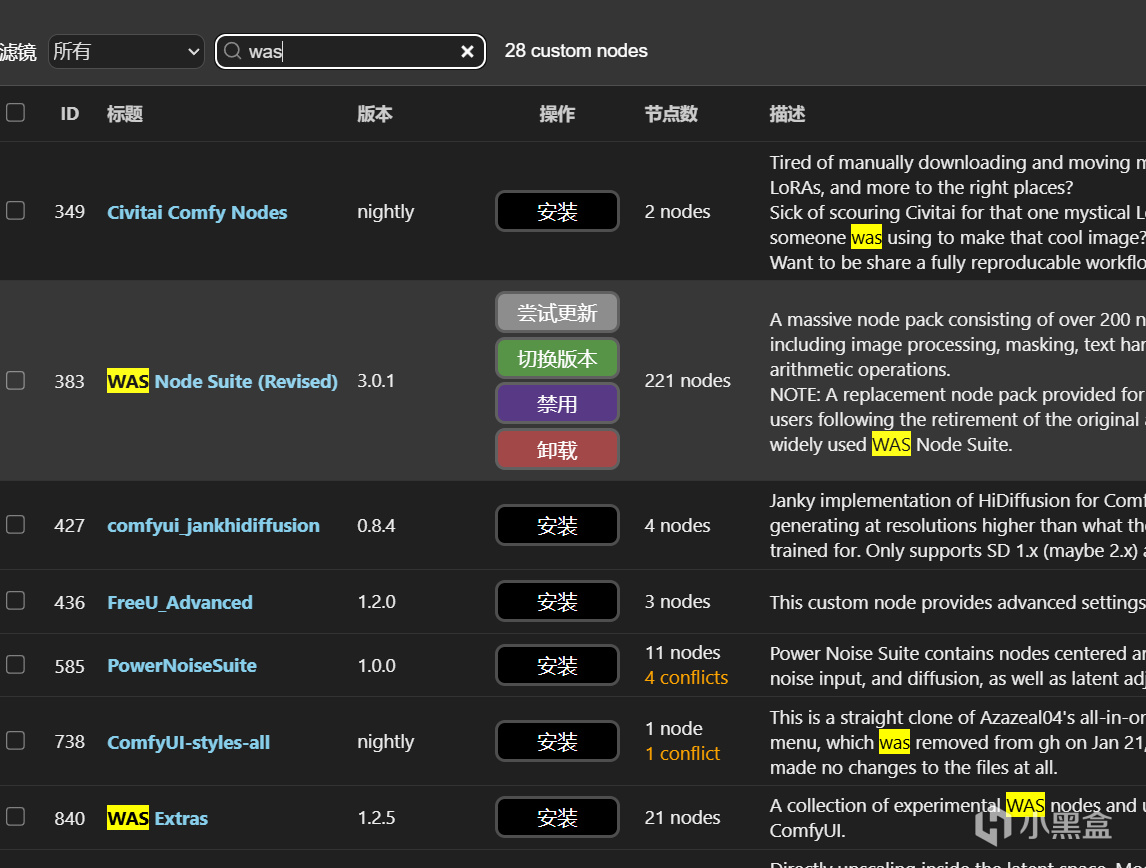1146x868 pixels.
Task: Click ID 840 cell
Action: click(x=69, y=818)
